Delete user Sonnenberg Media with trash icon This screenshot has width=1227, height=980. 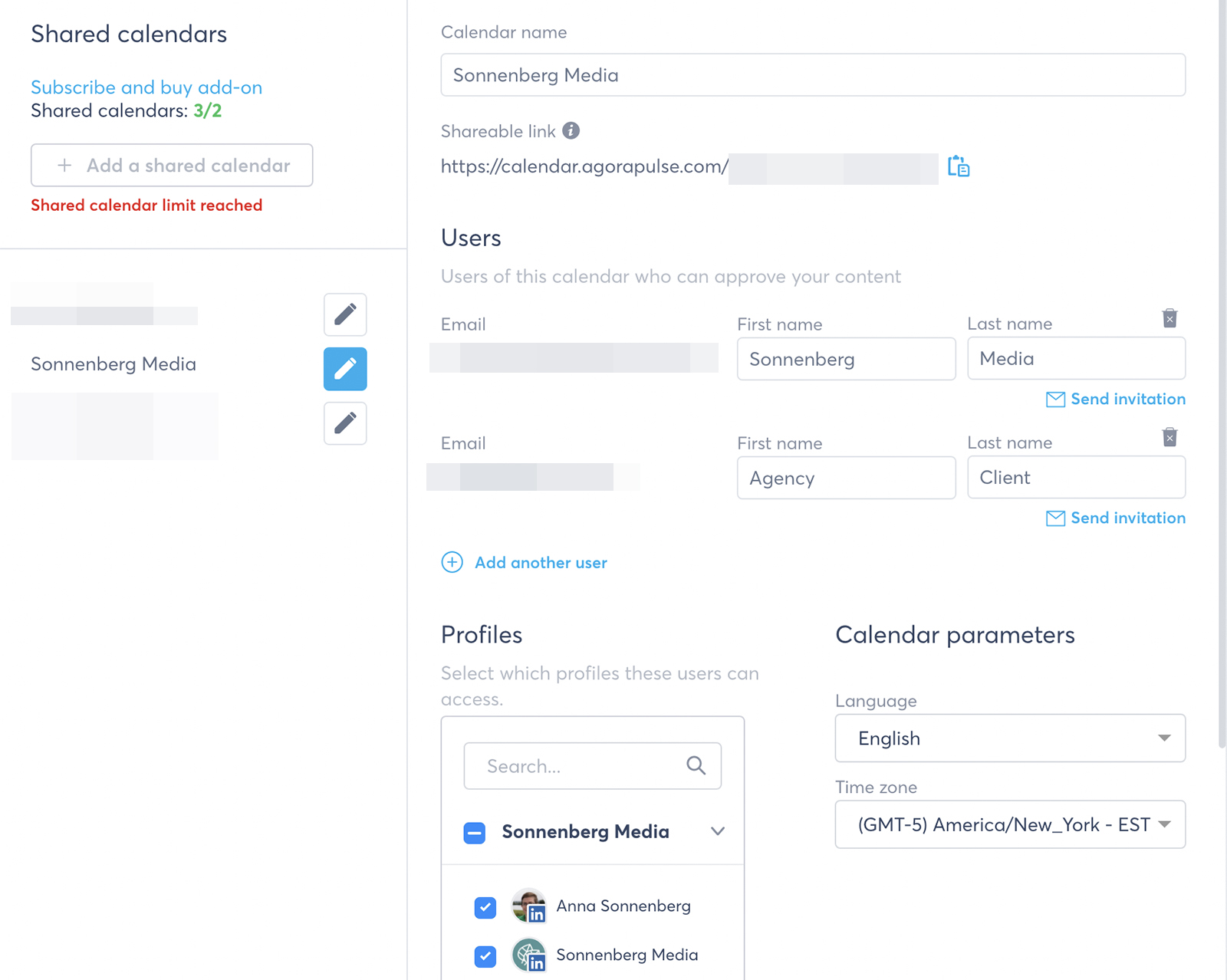[x=1169, y=318]
